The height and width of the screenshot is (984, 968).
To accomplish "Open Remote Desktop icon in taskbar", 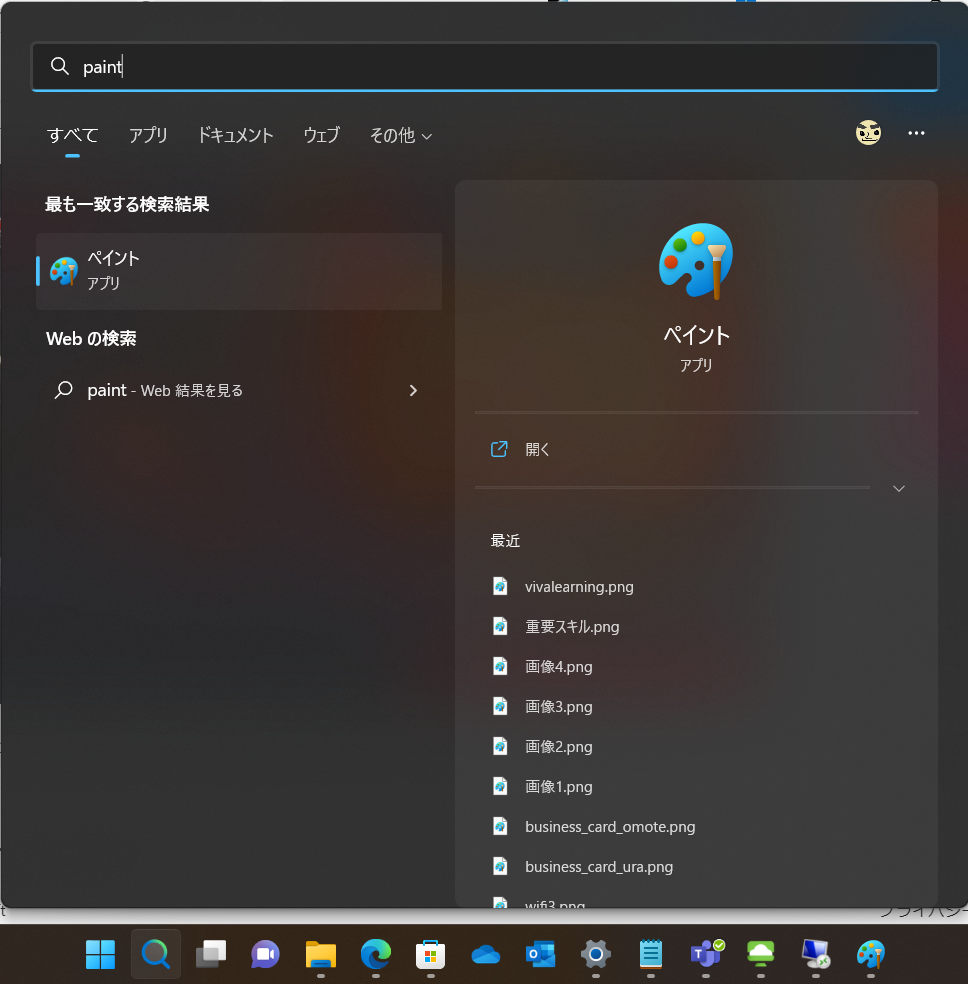I will [816, 954].
